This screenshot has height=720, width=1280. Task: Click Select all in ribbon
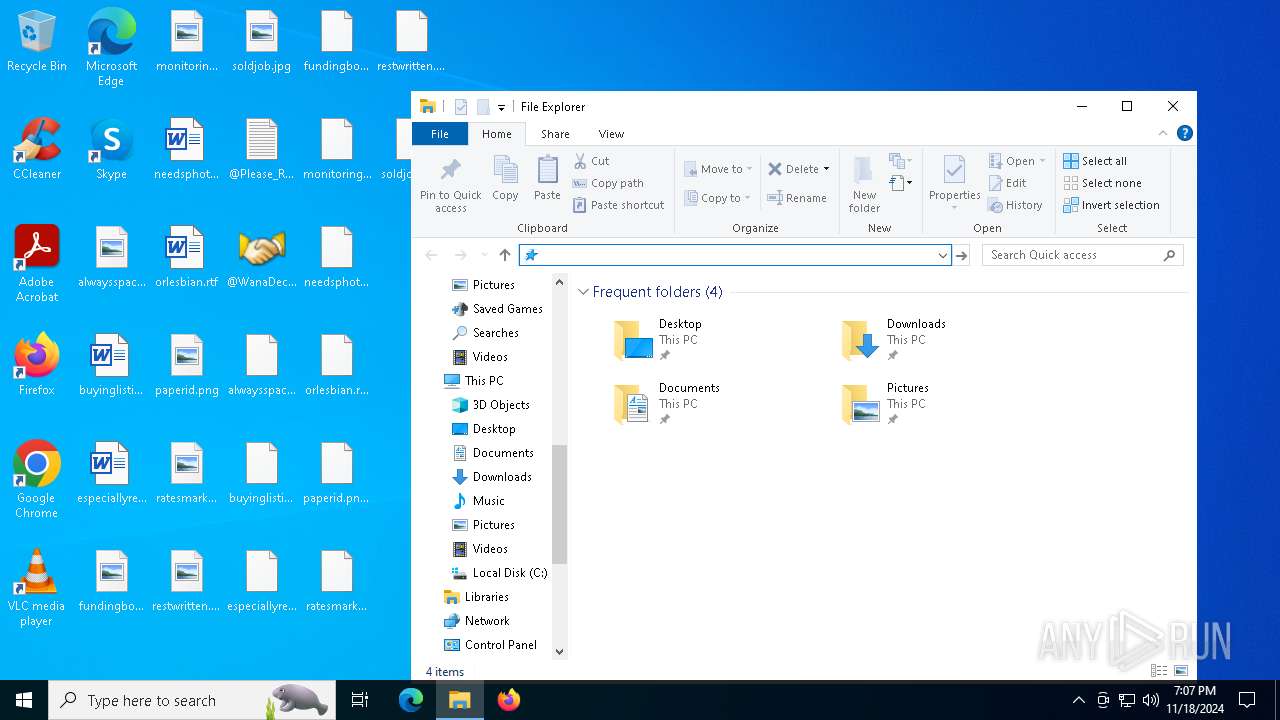pos(1095,161)
